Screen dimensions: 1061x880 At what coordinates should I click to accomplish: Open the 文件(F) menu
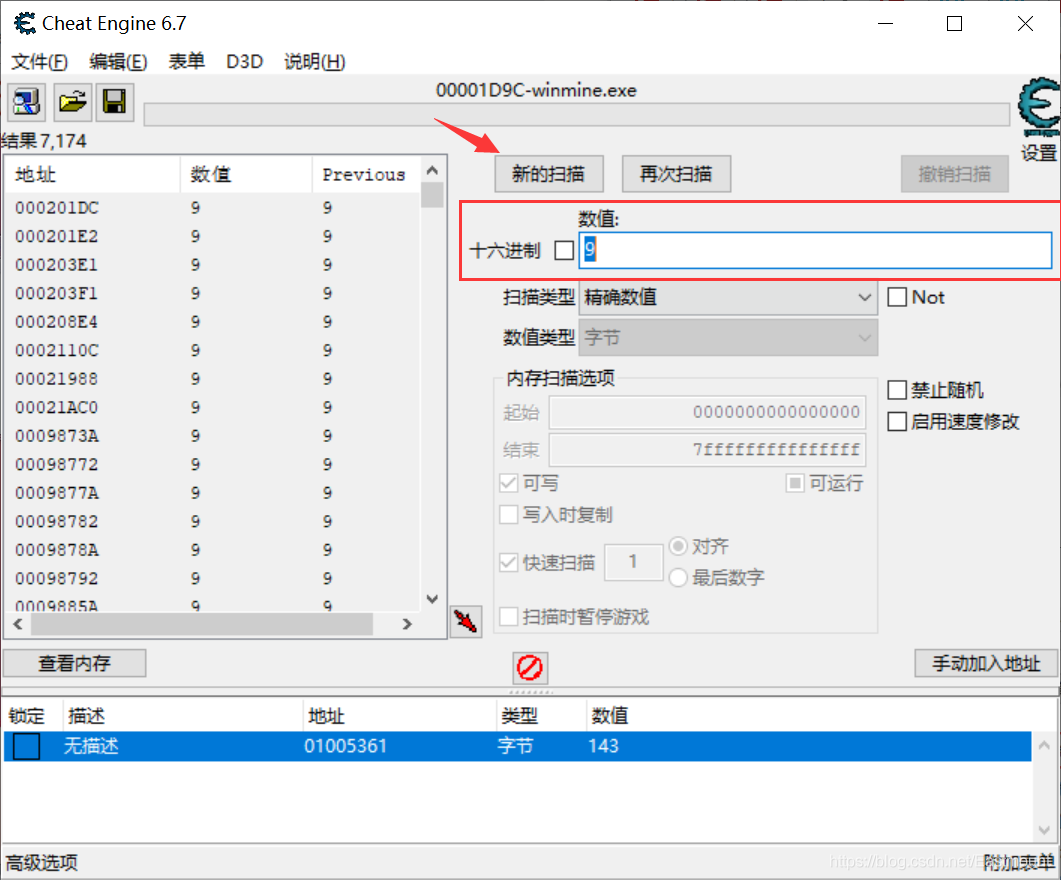(39, 62)
